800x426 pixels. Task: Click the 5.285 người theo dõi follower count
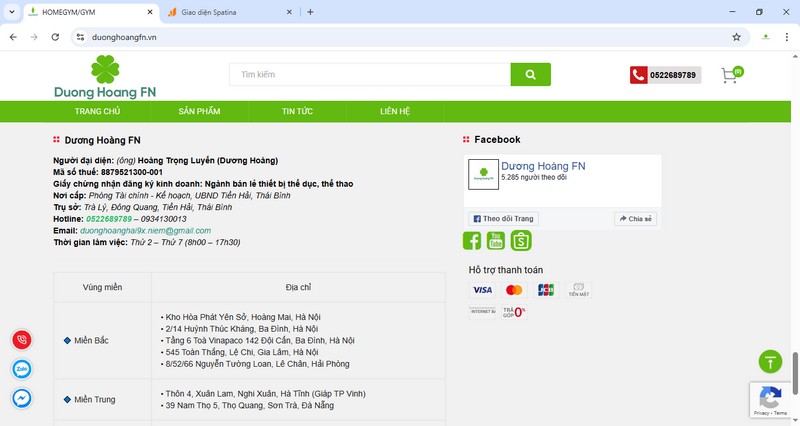pos(534,178)
